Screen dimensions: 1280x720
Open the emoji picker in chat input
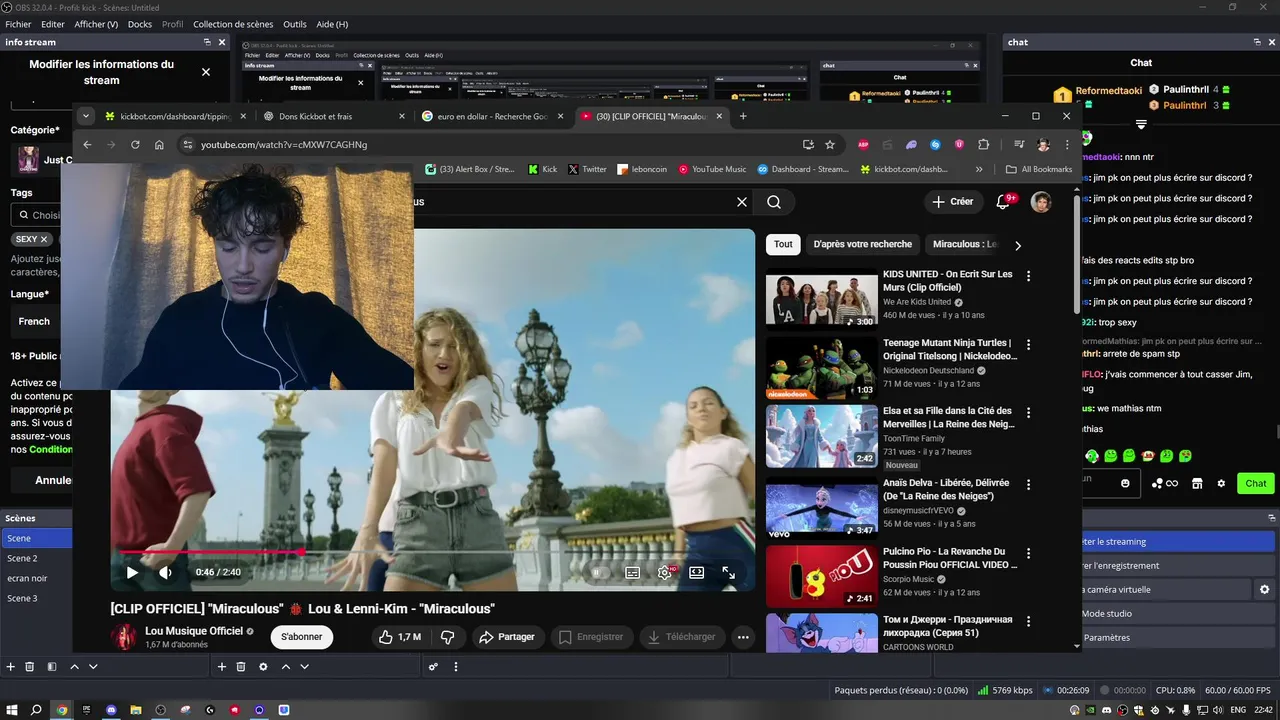[1125, 484]
